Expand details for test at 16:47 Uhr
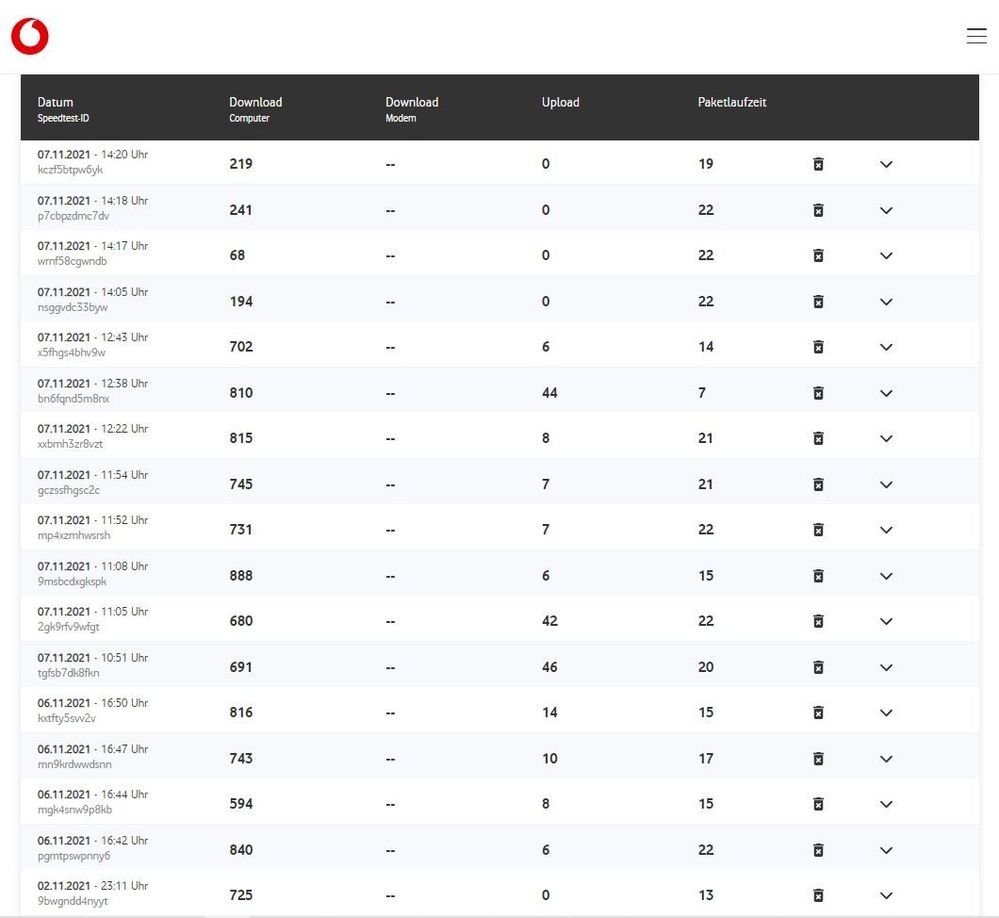 [x=886, y=759]
